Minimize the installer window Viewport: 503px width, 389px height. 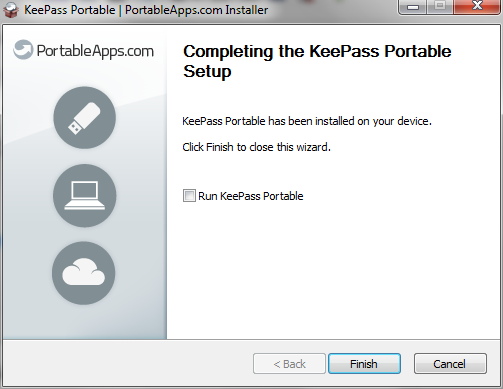click(413, 7)
